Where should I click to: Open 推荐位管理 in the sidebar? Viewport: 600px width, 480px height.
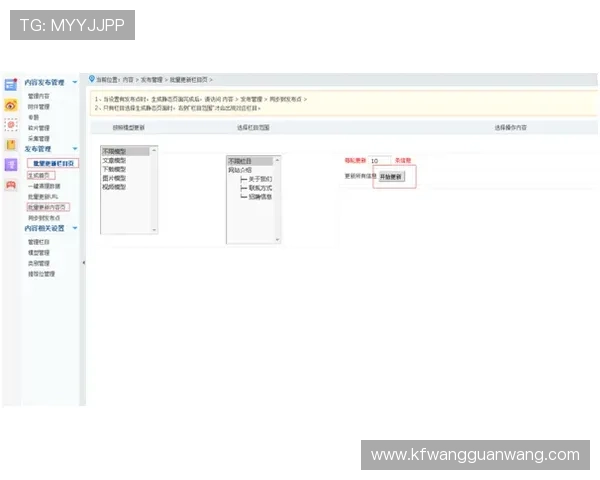[41, 274]
